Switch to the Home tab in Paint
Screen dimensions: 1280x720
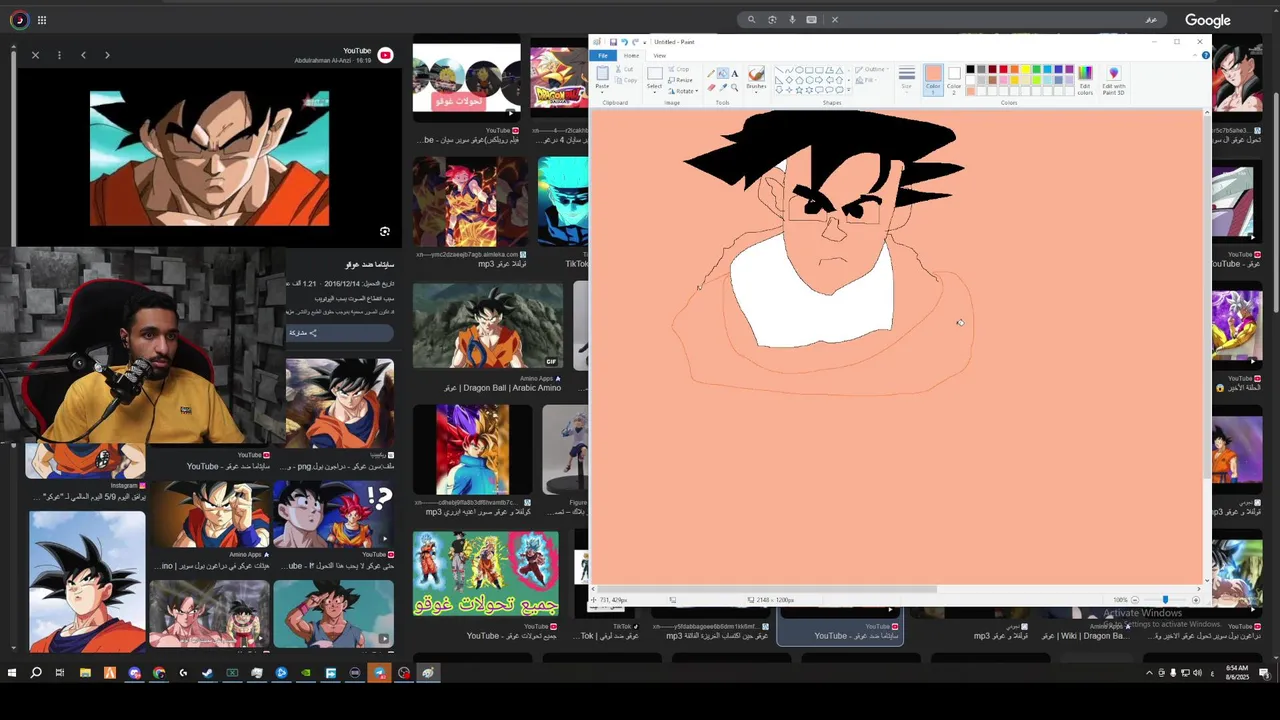click(x=631, y=56)
